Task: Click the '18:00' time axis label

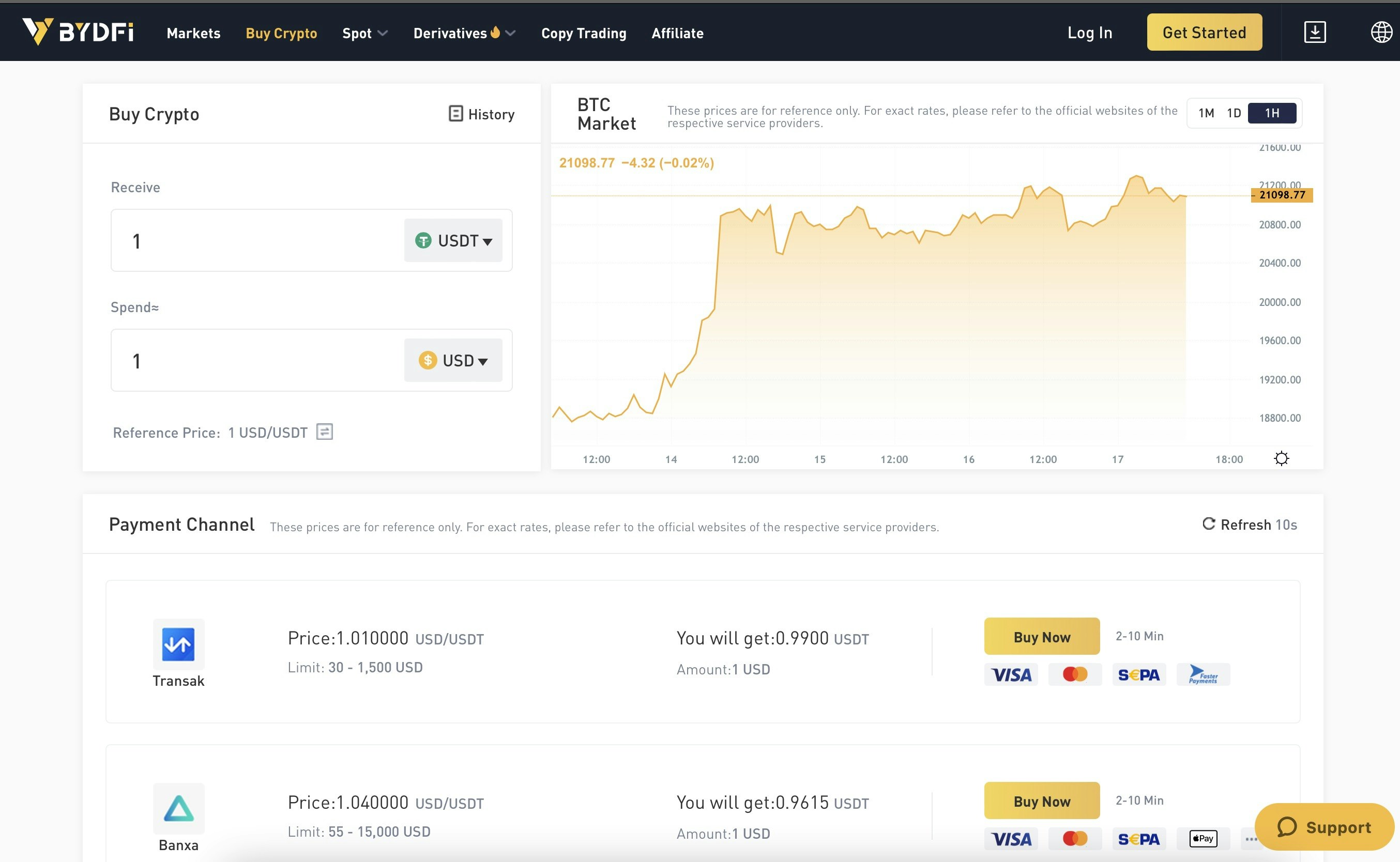Action: (x=1229, y=459)
